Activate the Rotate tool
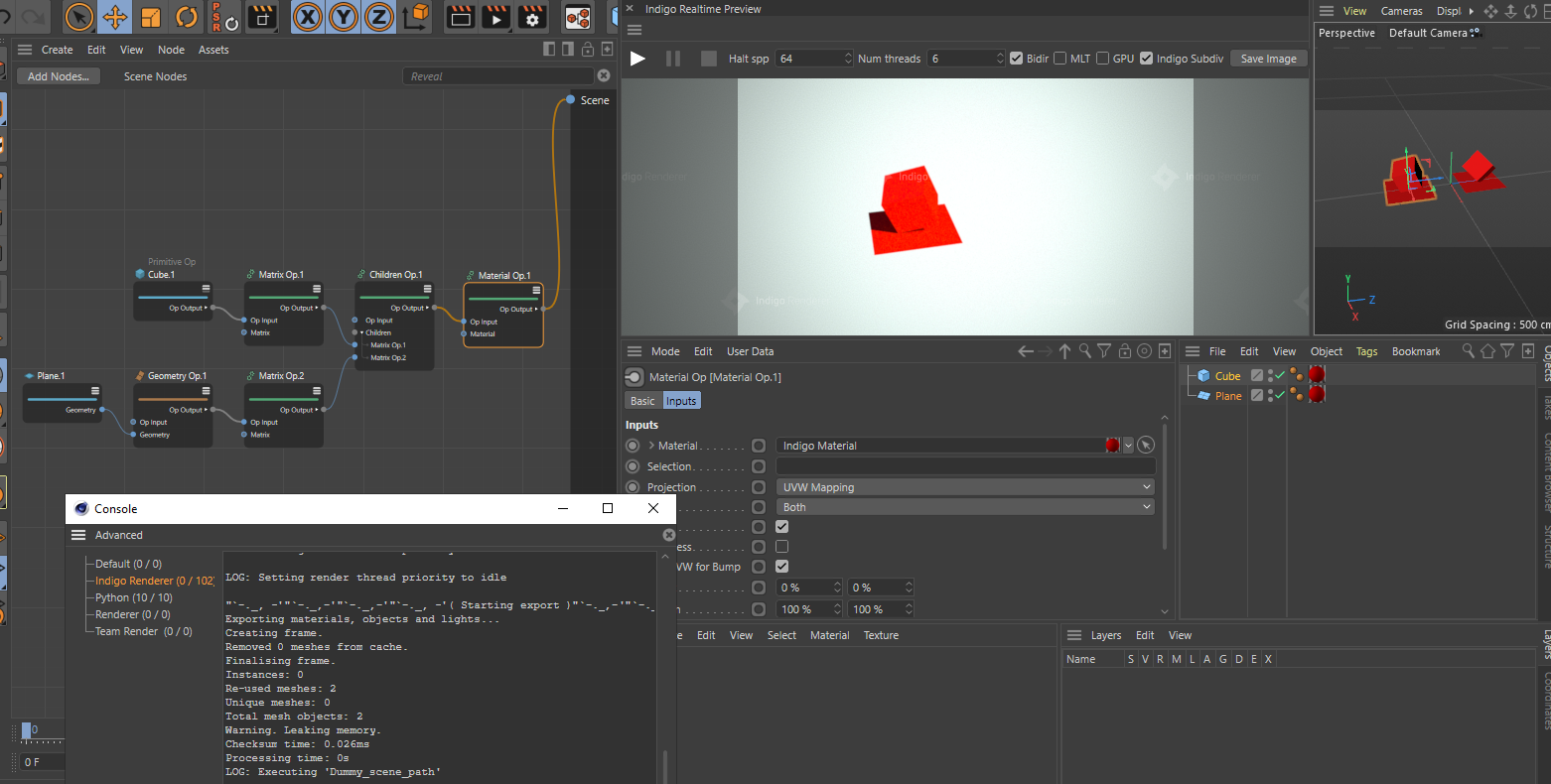 (x=187, y=17)
